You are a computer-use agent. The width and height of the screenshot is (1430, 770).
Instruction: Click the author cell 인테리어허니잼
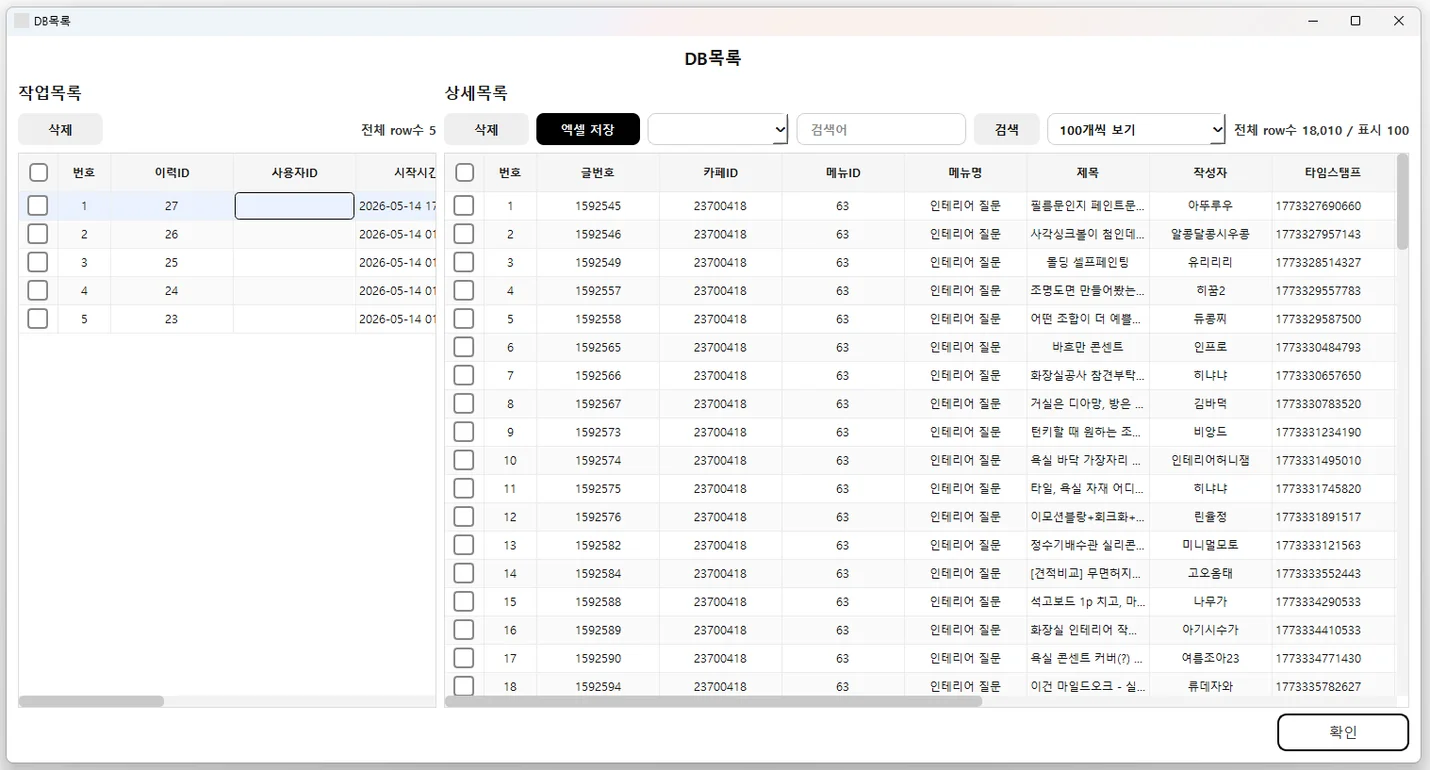click(x=1210, y=460)
